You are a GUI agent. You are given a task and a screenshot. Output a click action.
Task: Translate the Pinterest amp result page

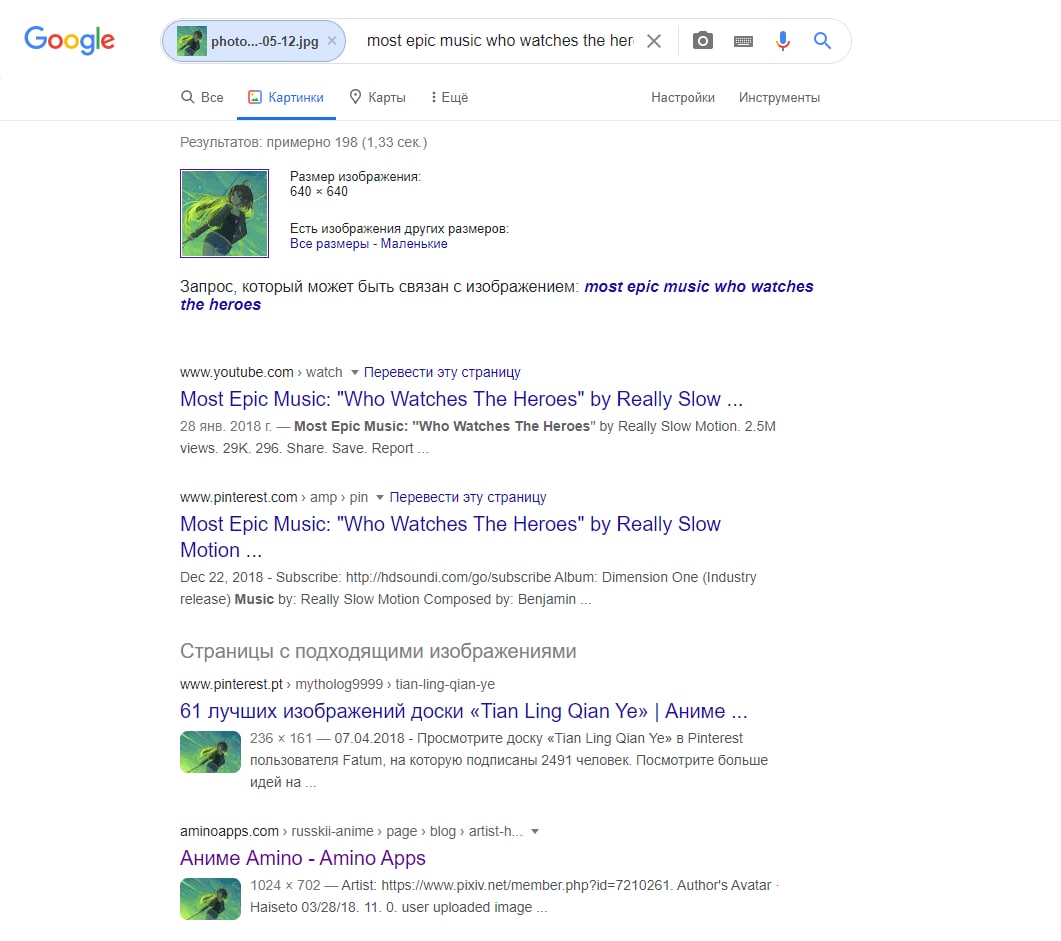pos(468,497)
